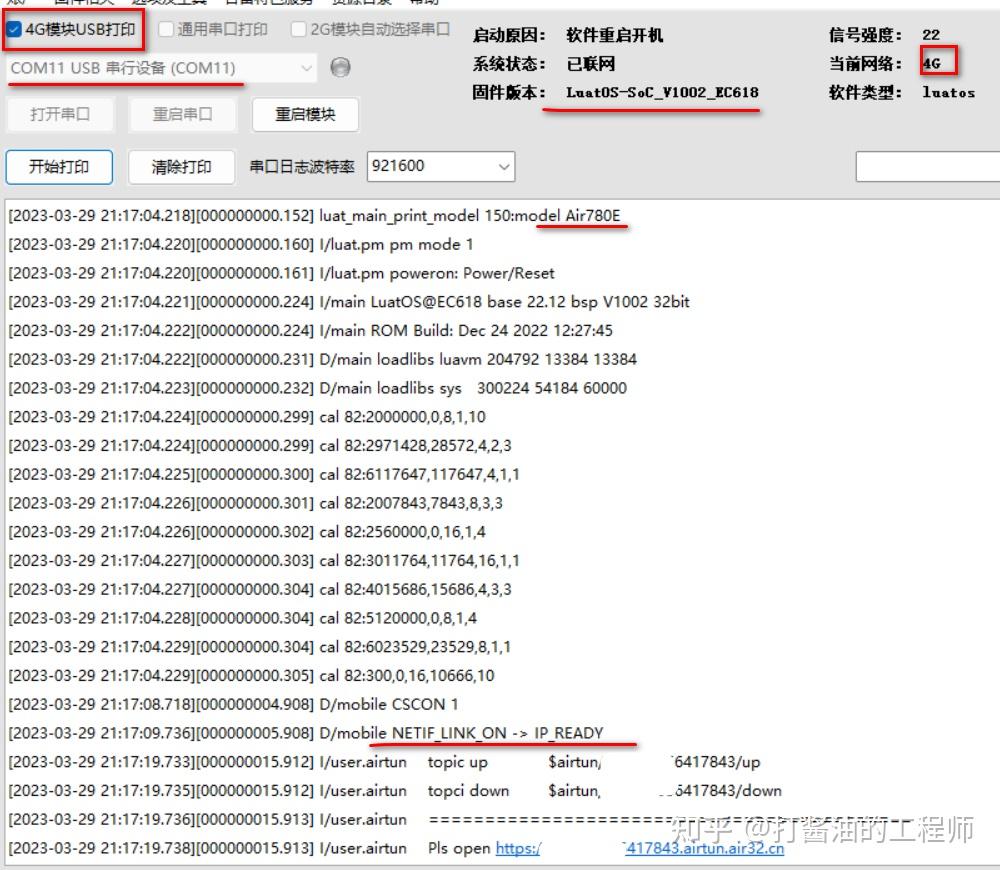Click the 重启串口 button
The width and height of the screenshot is (1000, 870).
tap(182, 114)
